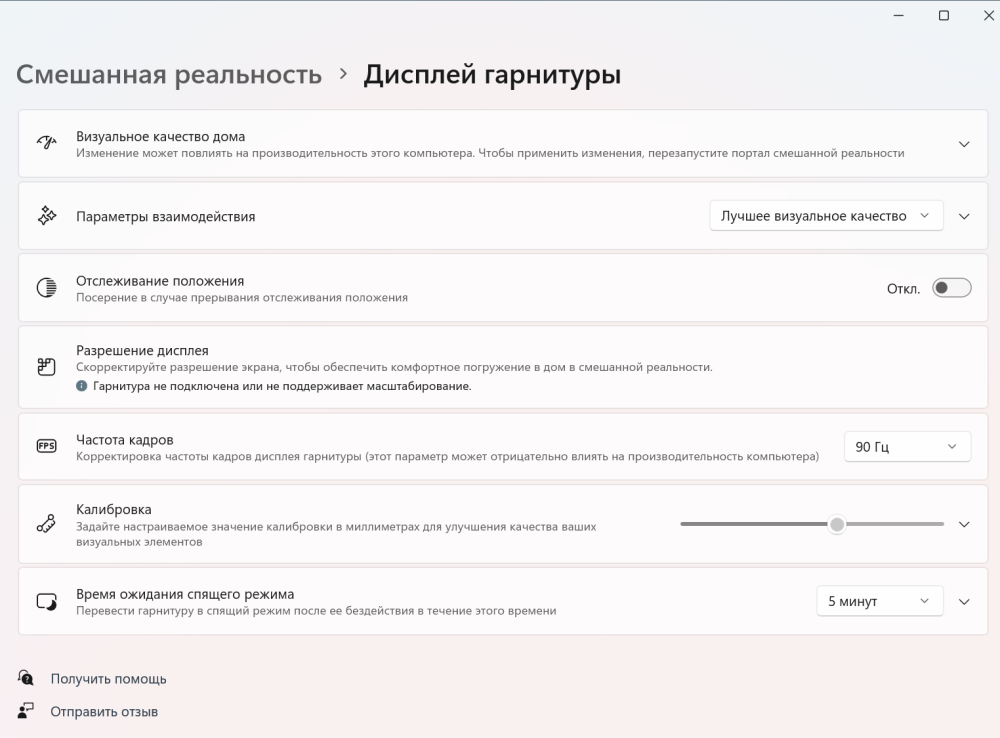The image size is (1000, 738).
Task: Open the 5 минут sleep timeout dropdown
Action: click(879, 601)
